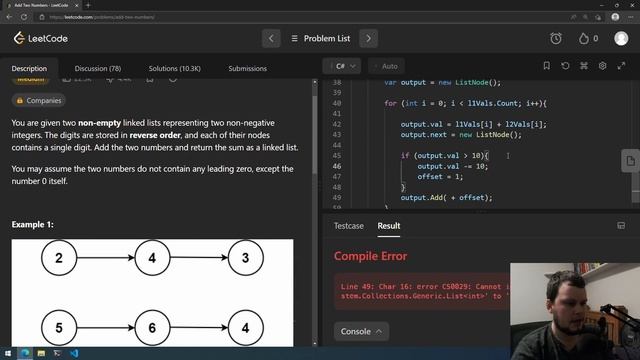Reload the page in the browser
Image resolution: width=640 pixels, height=360 pixels.
tap(24, 17)
